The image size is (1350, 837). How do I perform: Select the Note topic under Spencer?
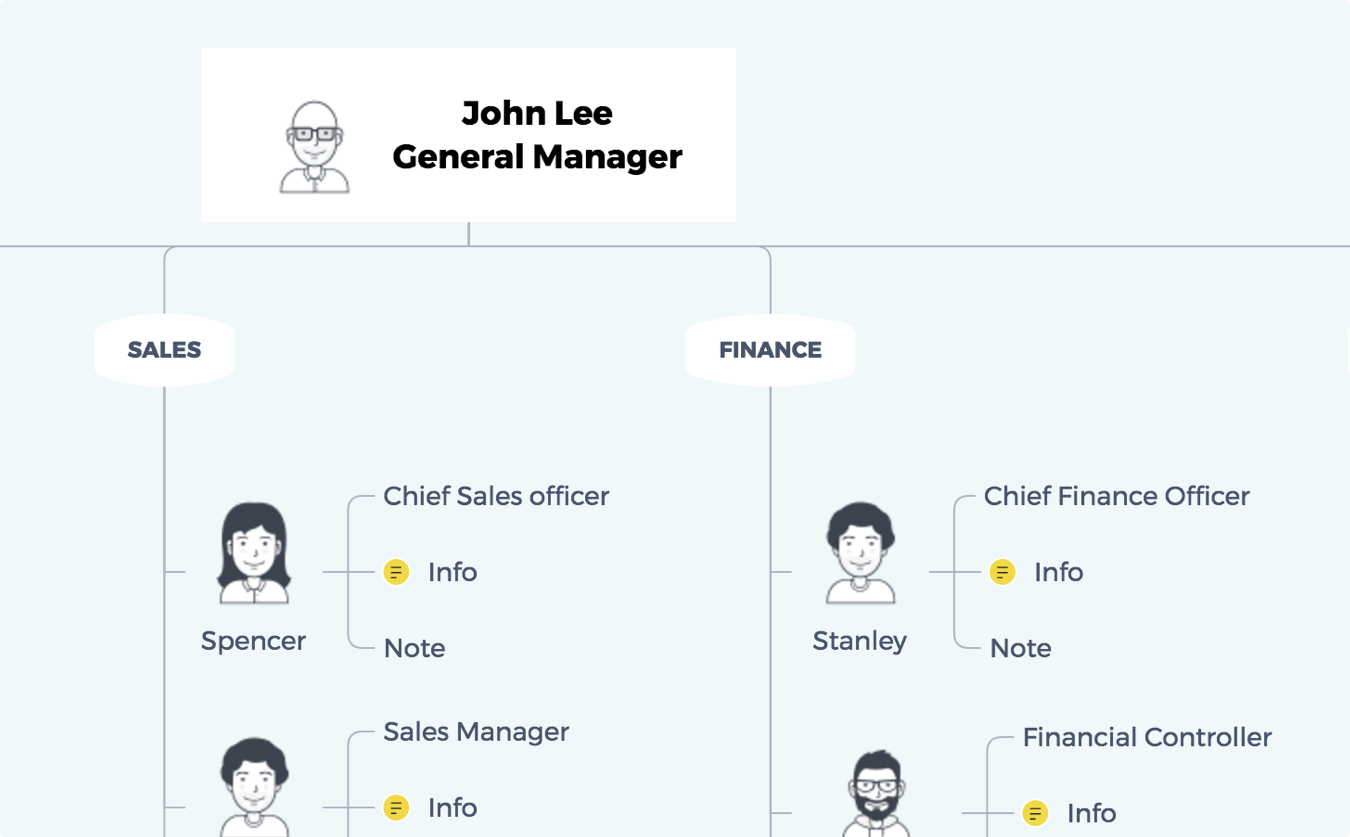point(414,648)
